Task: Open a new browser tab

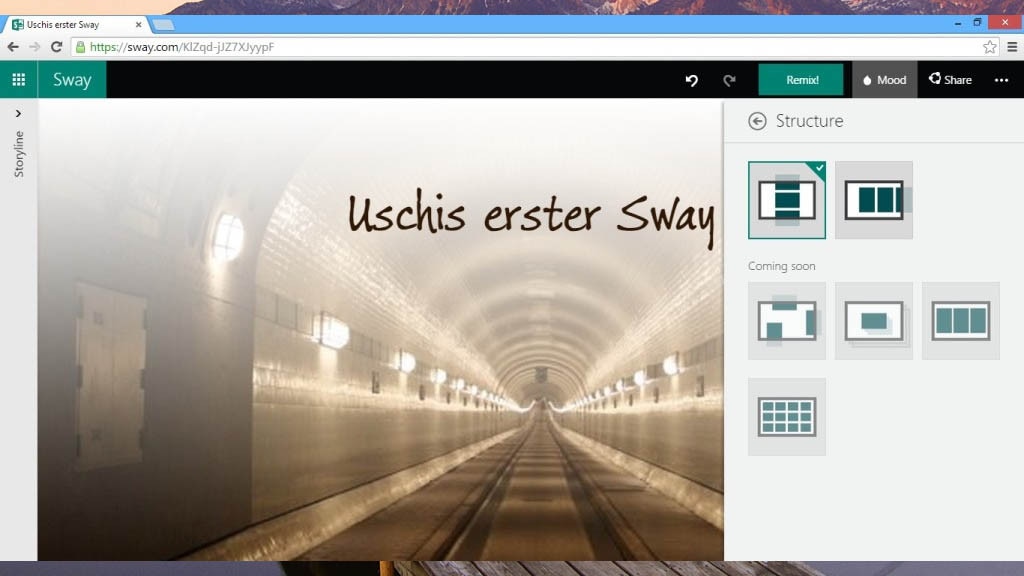Action: pos(163,25)
